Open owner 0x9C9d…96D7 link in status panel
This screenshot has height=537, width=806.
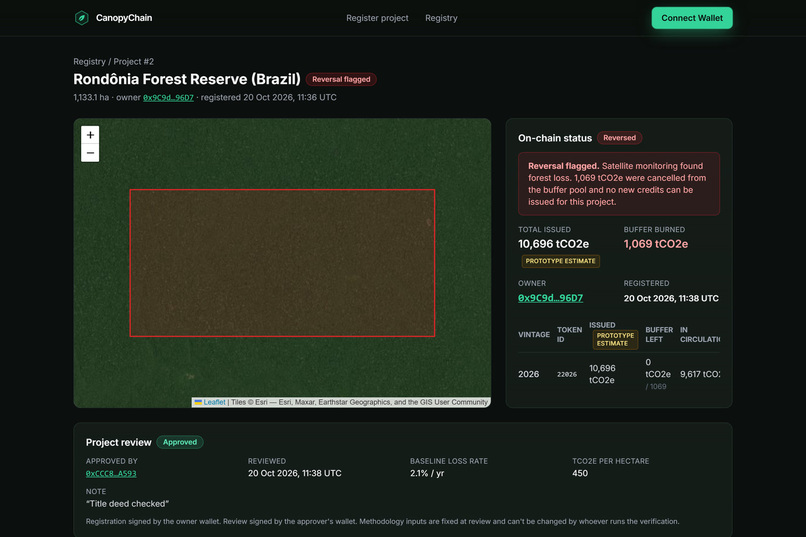pos(551,298)
